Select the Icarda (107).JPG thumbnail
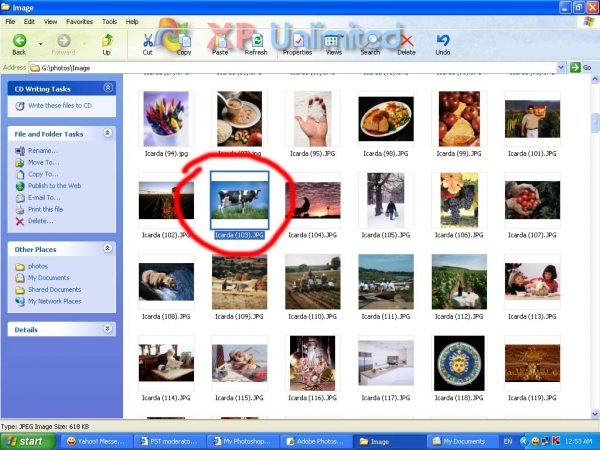The image size is (600, 450). tap(532, 200)
